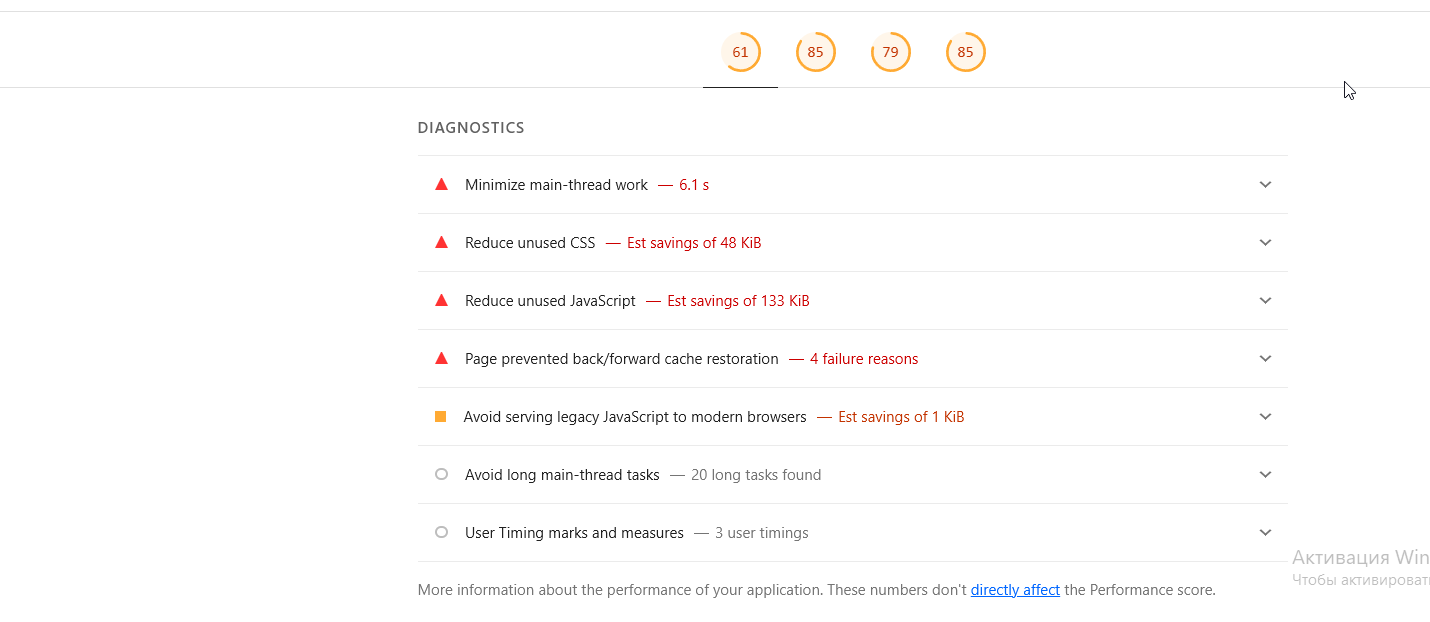The image size is (1430, 622).
Task: Click the "Page prevented back/forward cache restoration" title
Action: (621, 359)
